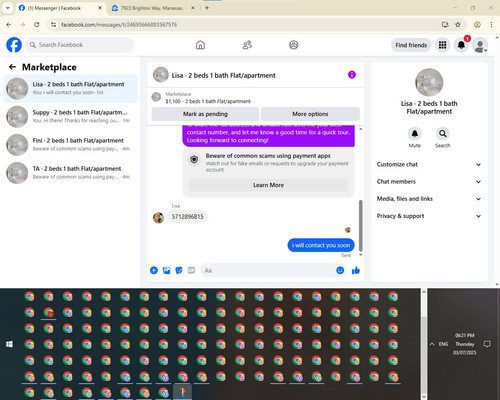The image size is (500, 400).
Task: Bookmark this page with the star icon
Action: tap(458, 24)
